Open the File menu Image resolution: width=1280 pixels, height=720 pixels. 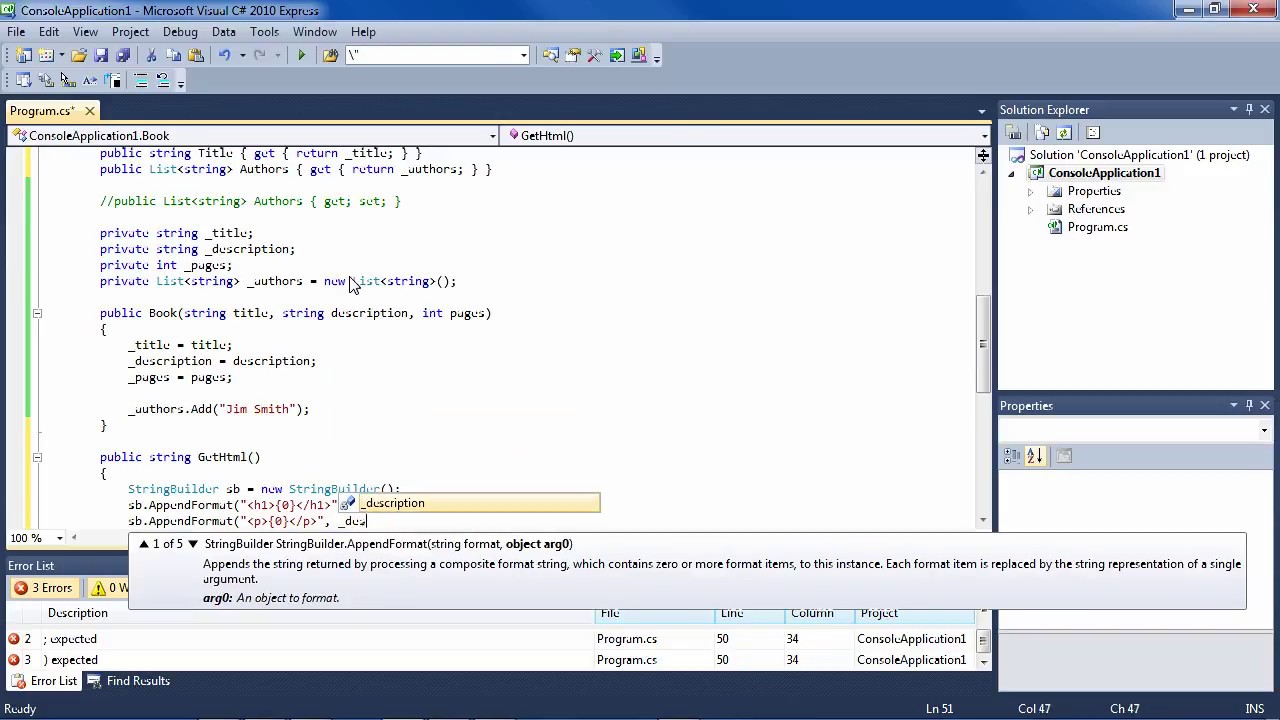pos(16,32)
